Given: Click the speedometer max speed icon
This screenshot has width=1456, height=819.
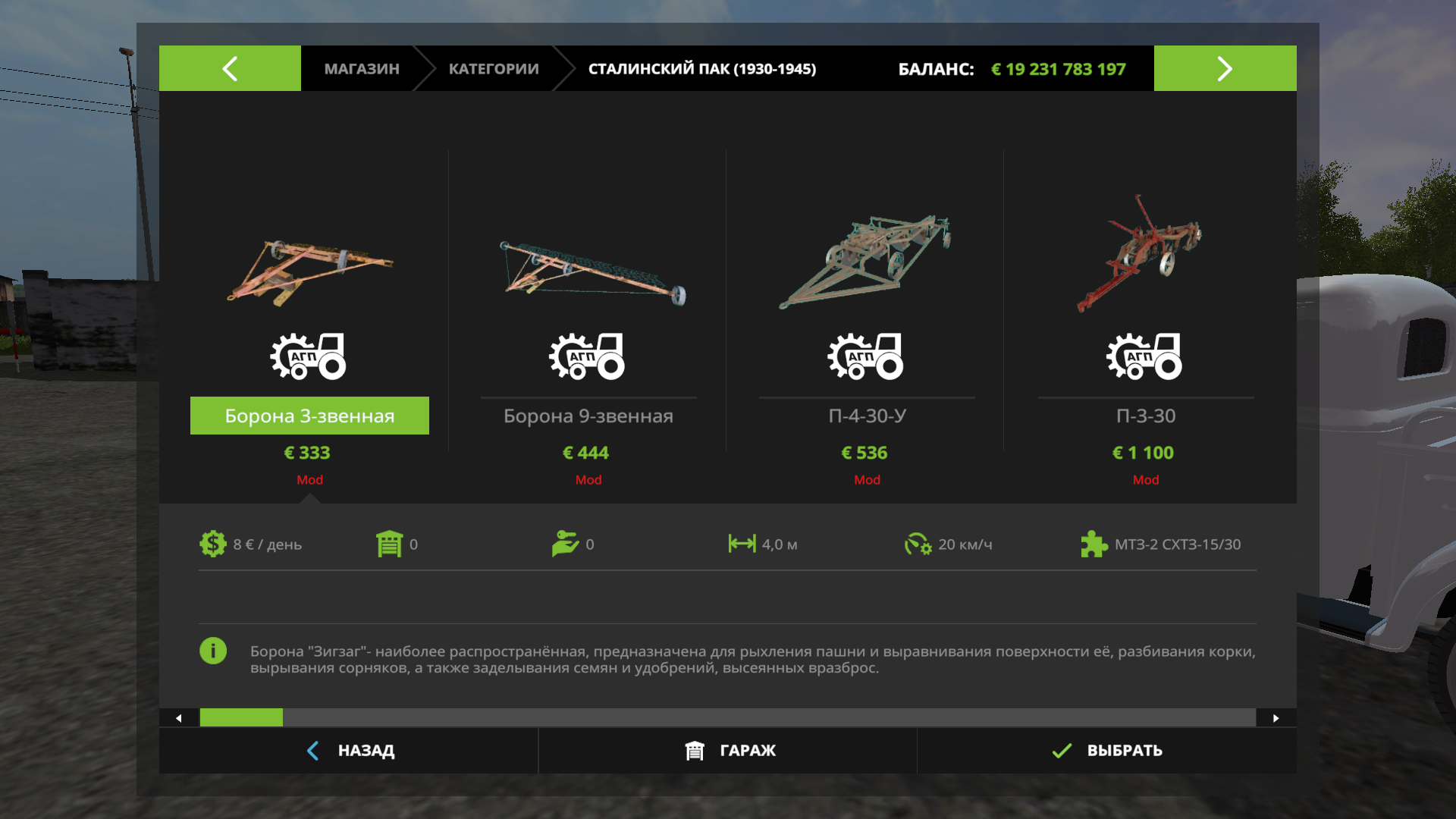Looking at the screenshot, I should (918, 544).
